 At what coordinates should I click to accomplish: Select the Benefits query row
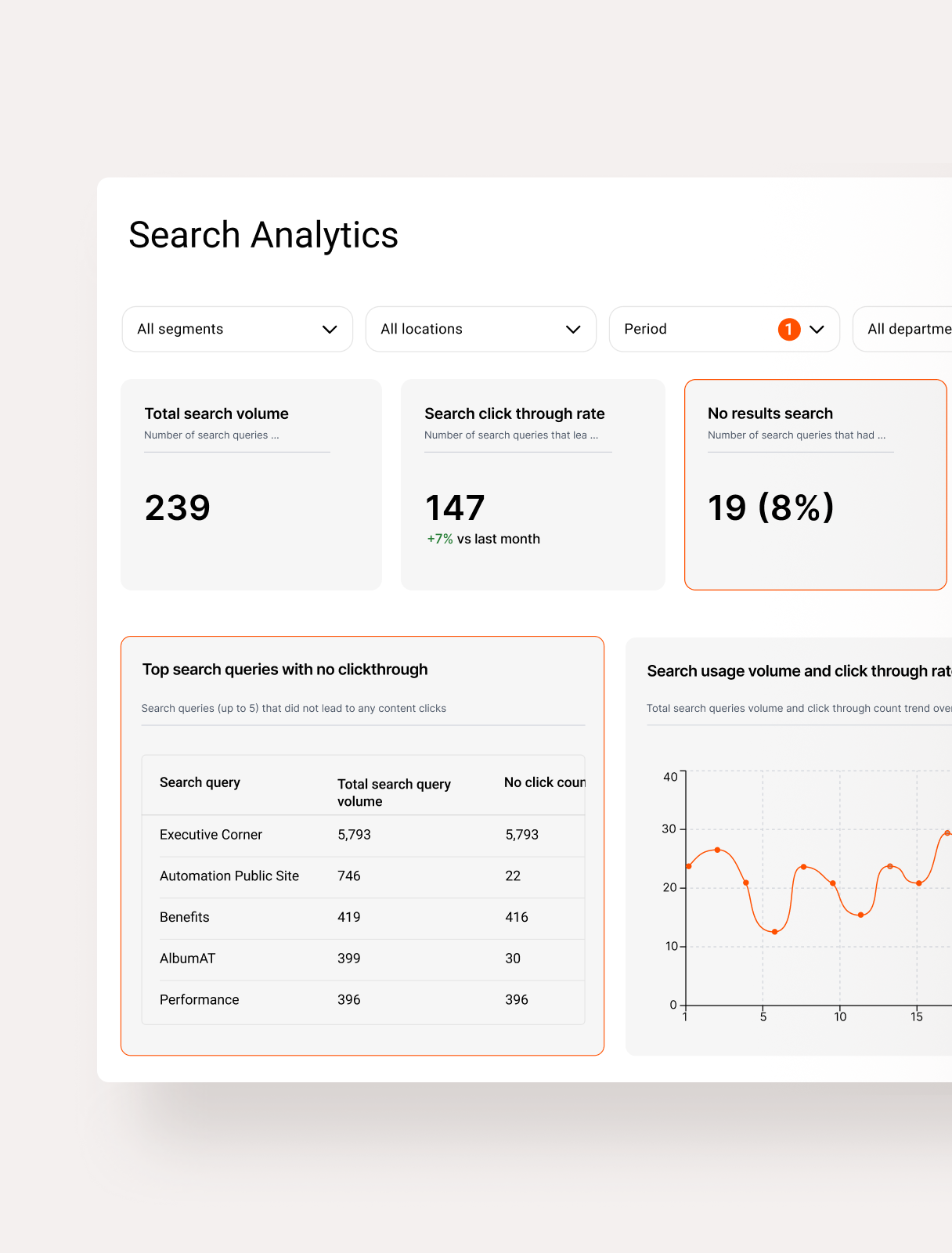[x=363, y=918]
